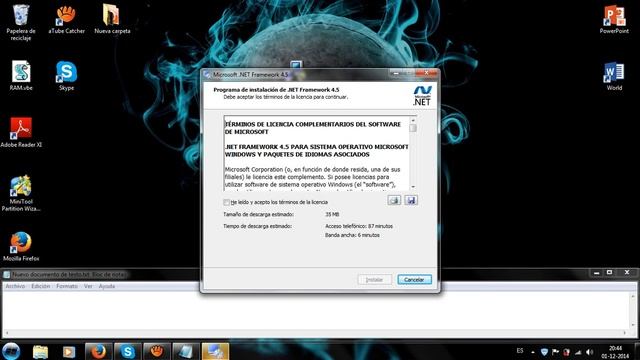Open Windows Media Player from the taskbar
Screen dimensions: 640x360
click(x=69, y=351)
